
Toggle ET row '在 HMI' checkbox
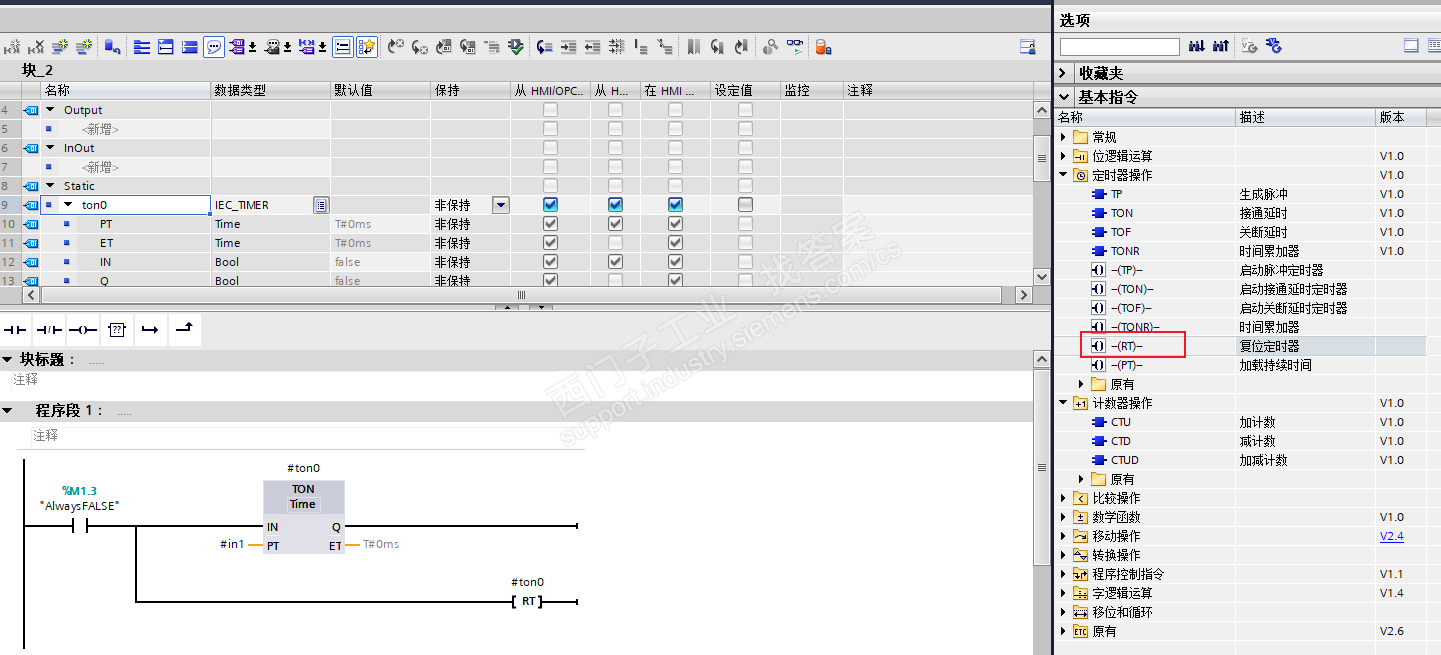coord(675,243)
